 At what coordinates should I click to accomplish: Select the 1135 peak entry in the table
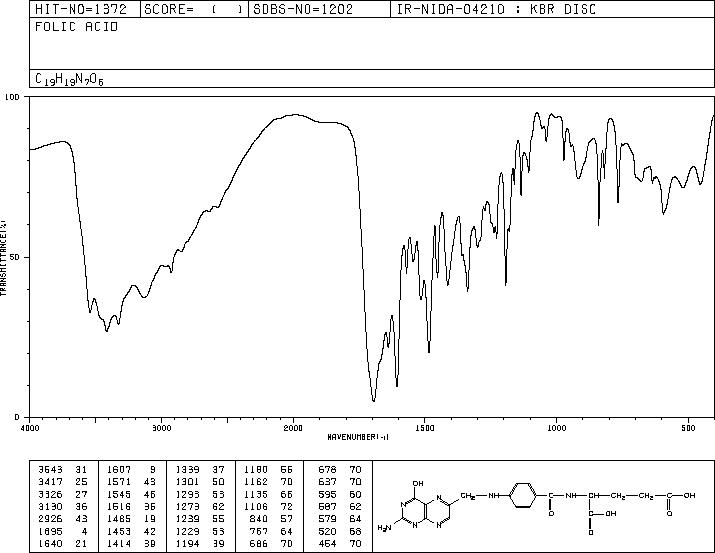pos(268,494)
